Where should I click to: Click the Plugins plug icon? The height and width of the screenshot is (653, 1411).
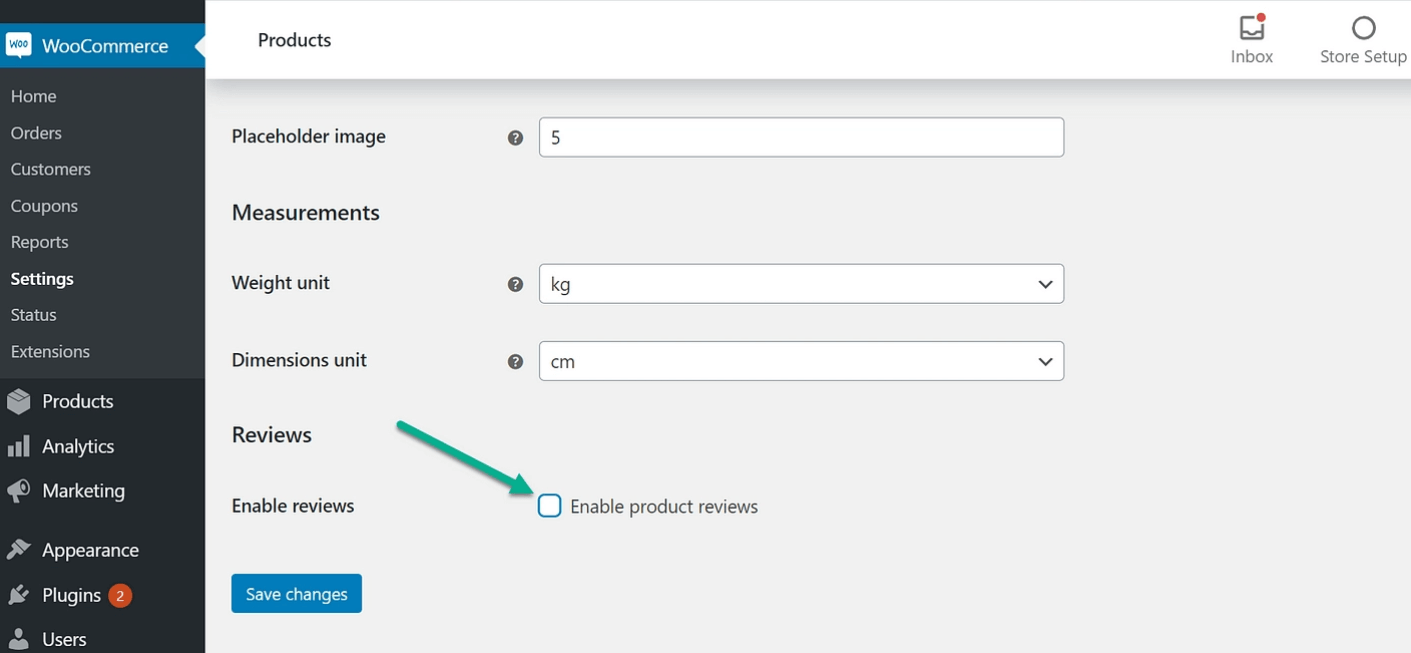19,596
